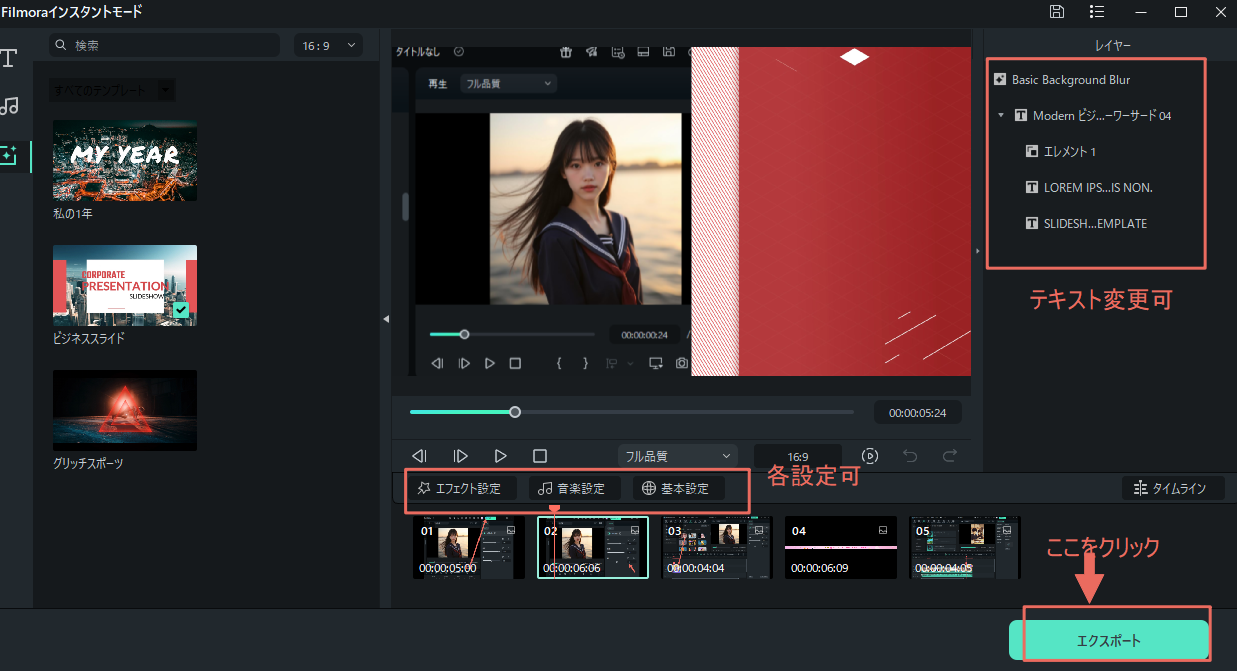Viewport: 1237px width, 671px height.
Task: Click replace-media icon on clip 04
Action: [x=882, y=530]
